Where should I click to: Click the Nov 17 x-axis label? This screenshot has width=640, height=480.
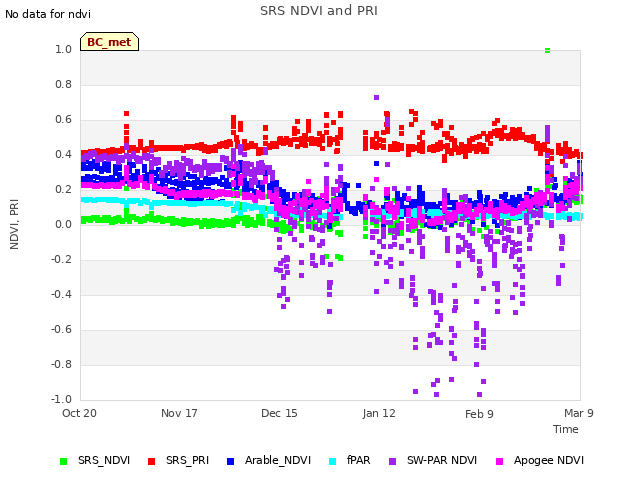tap(179, 413)
